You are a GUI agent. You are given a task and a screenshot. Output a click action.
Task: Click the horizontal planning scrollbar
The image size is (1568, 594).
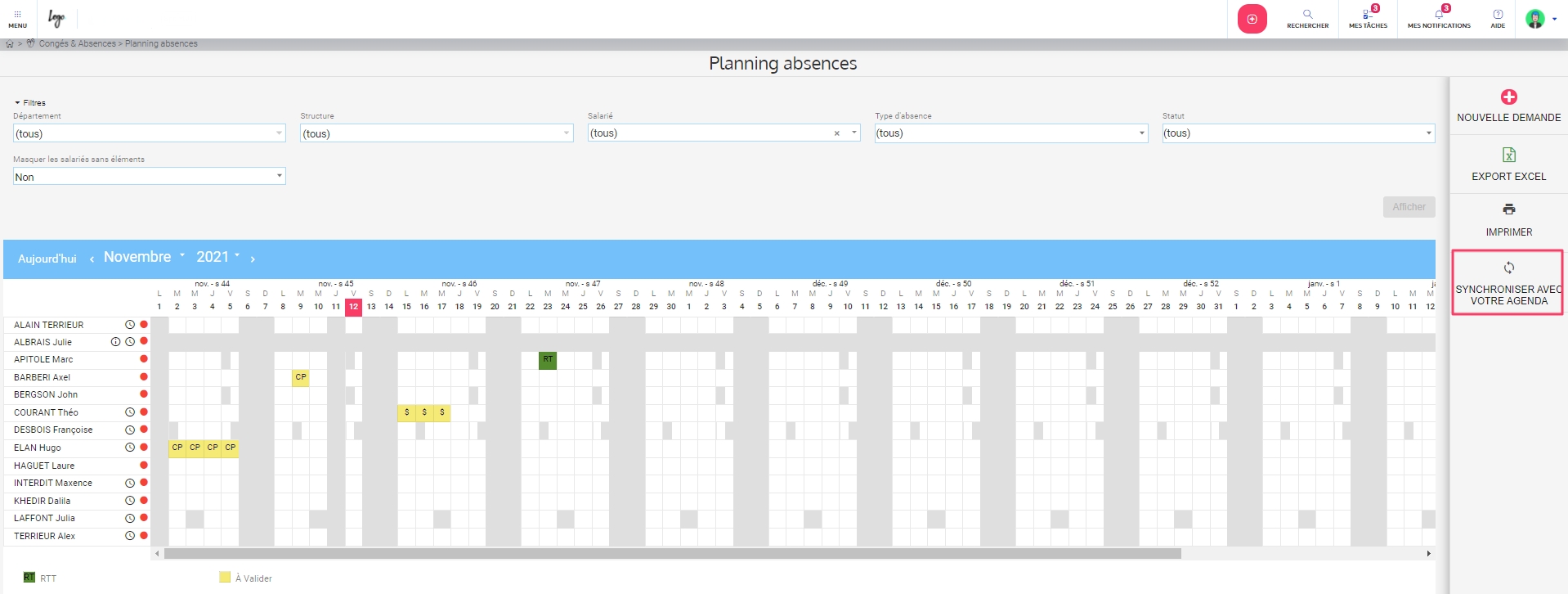672,554
